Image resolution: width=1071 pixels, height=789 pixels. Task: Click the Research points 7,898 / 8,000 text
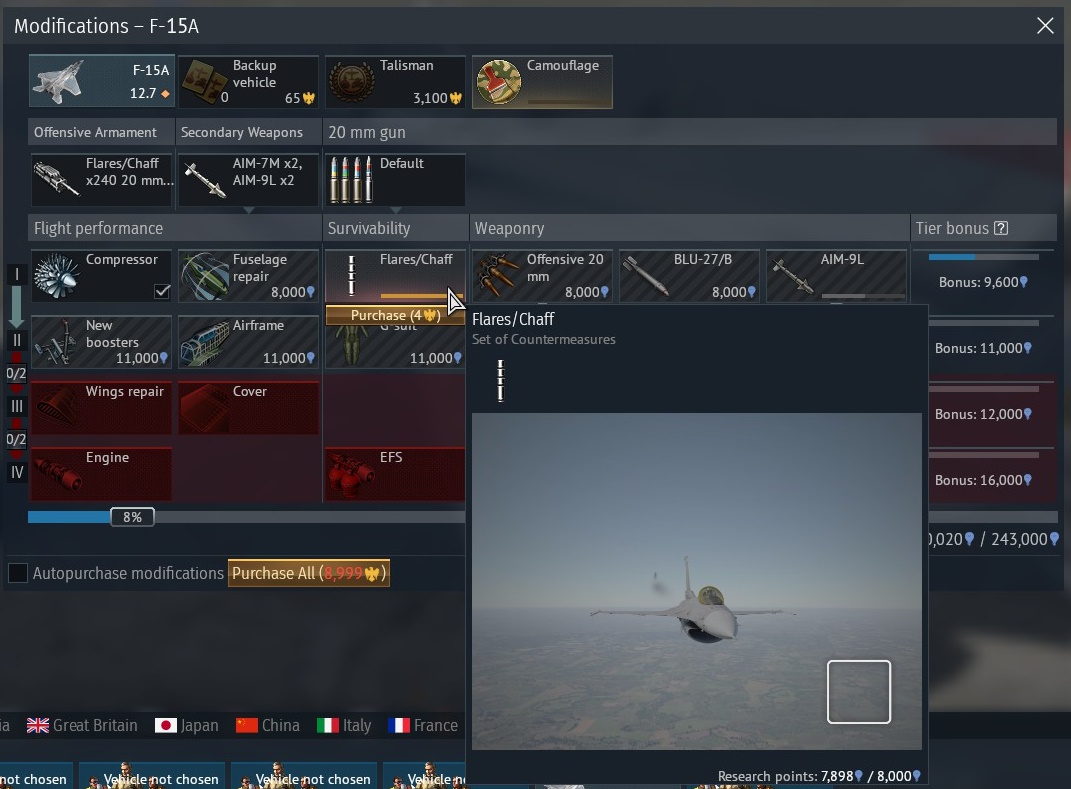(x=819, y=777)
